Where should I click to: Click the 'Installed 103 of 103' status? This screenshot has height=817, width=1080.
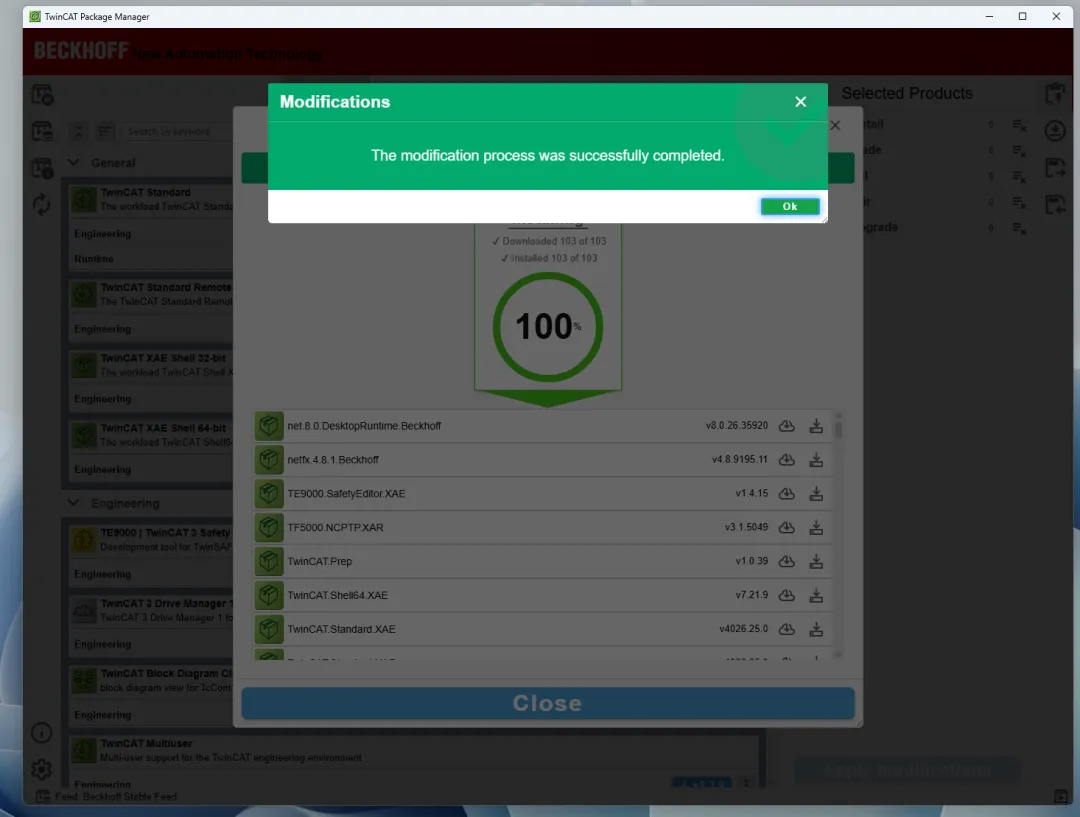[549, 258]
